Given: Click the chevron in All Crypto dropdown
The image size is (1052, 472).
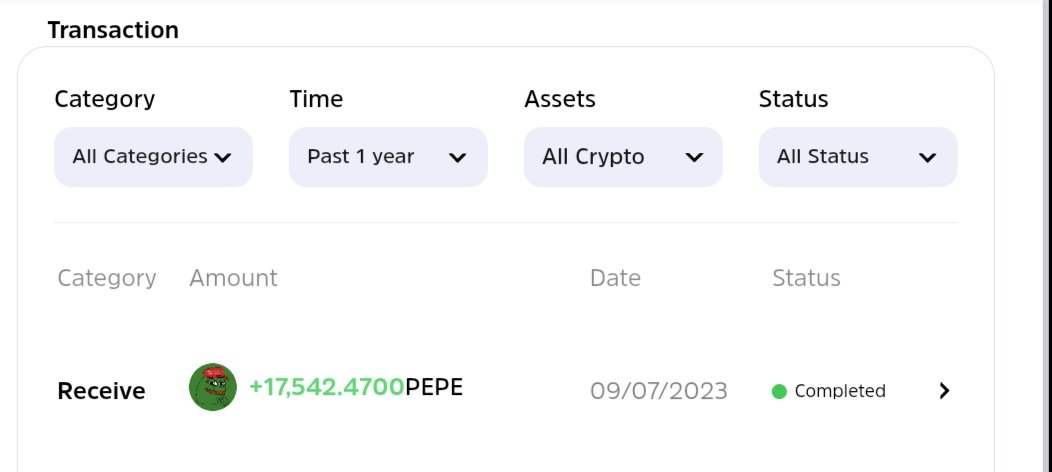Looking at the screenshot, I should click(694, 158).
